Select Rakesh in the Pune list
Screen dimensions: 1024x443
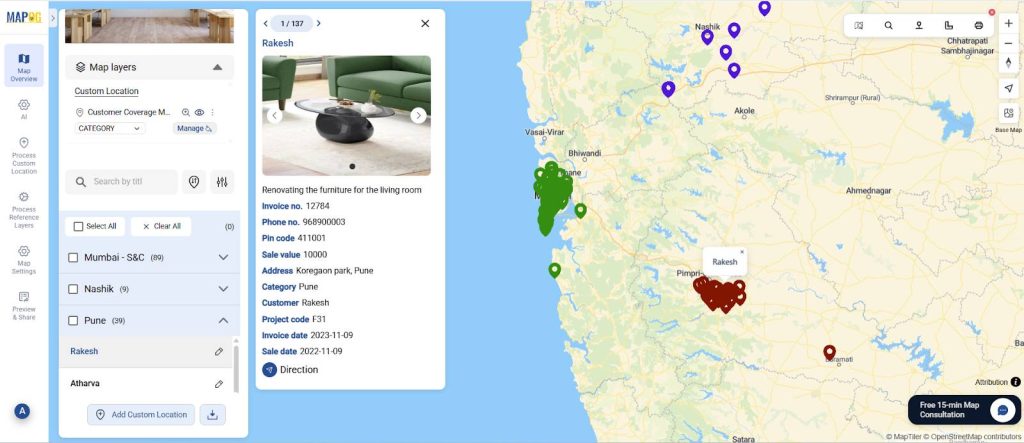pos(84,352)
